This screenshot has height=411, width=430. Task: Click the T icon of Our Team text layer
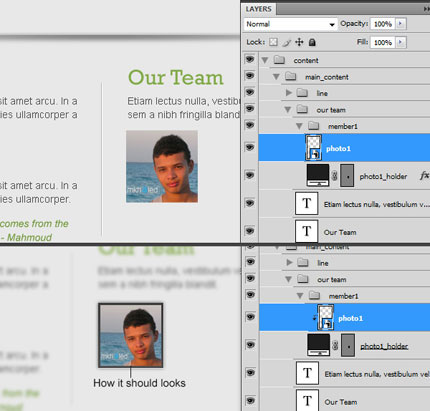(306, 231)
